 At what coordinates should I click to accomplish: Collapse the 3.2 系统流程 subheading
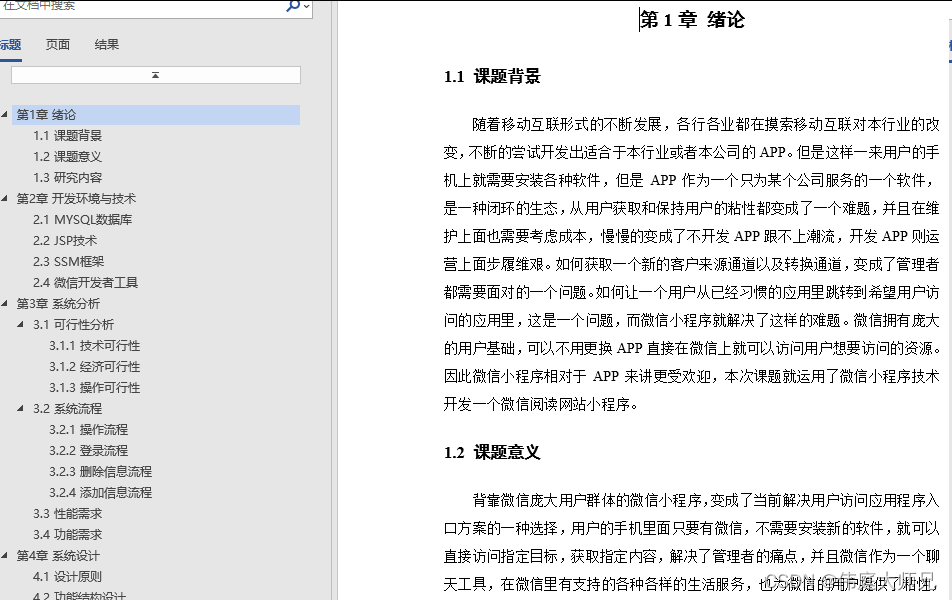pos(21,408)
